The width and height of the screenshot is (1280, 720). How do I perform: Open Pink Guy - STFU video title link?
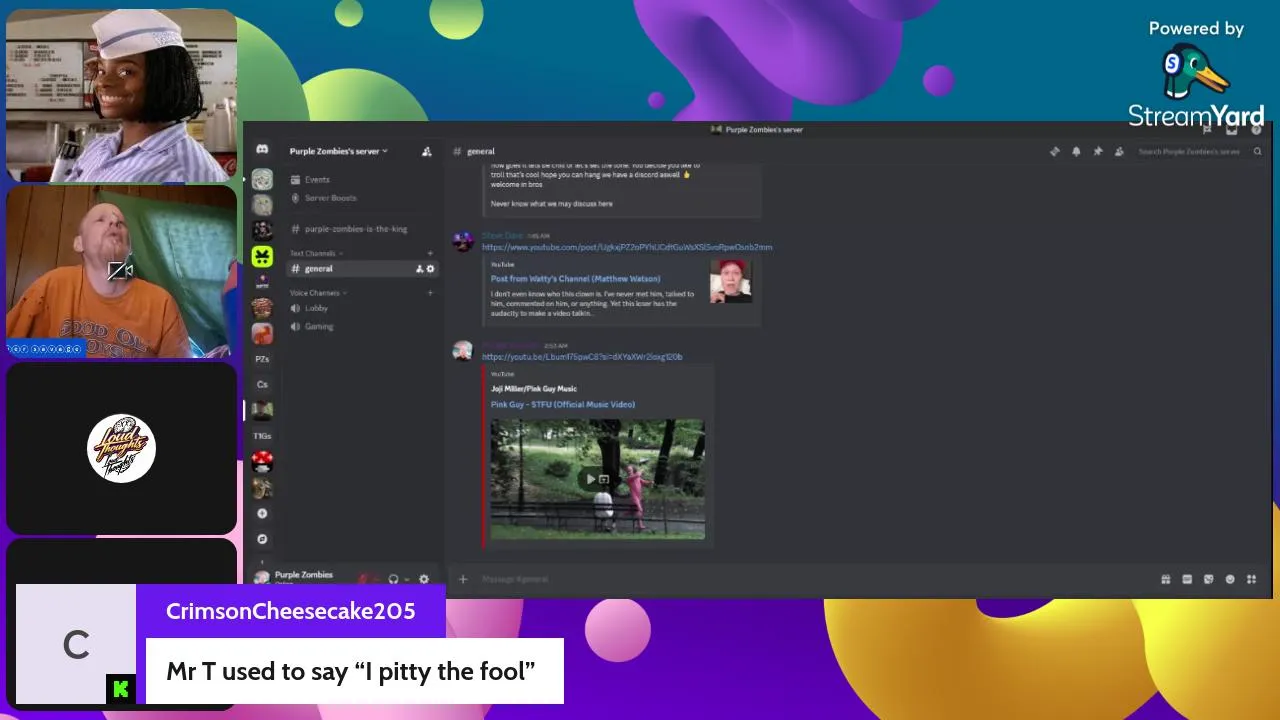[562, 405]
